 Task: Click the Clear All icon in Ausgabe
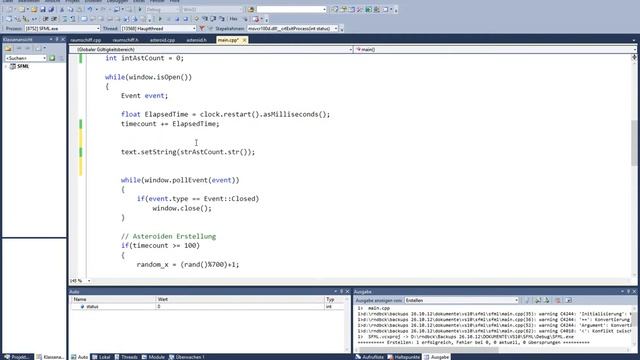point(558,300)
